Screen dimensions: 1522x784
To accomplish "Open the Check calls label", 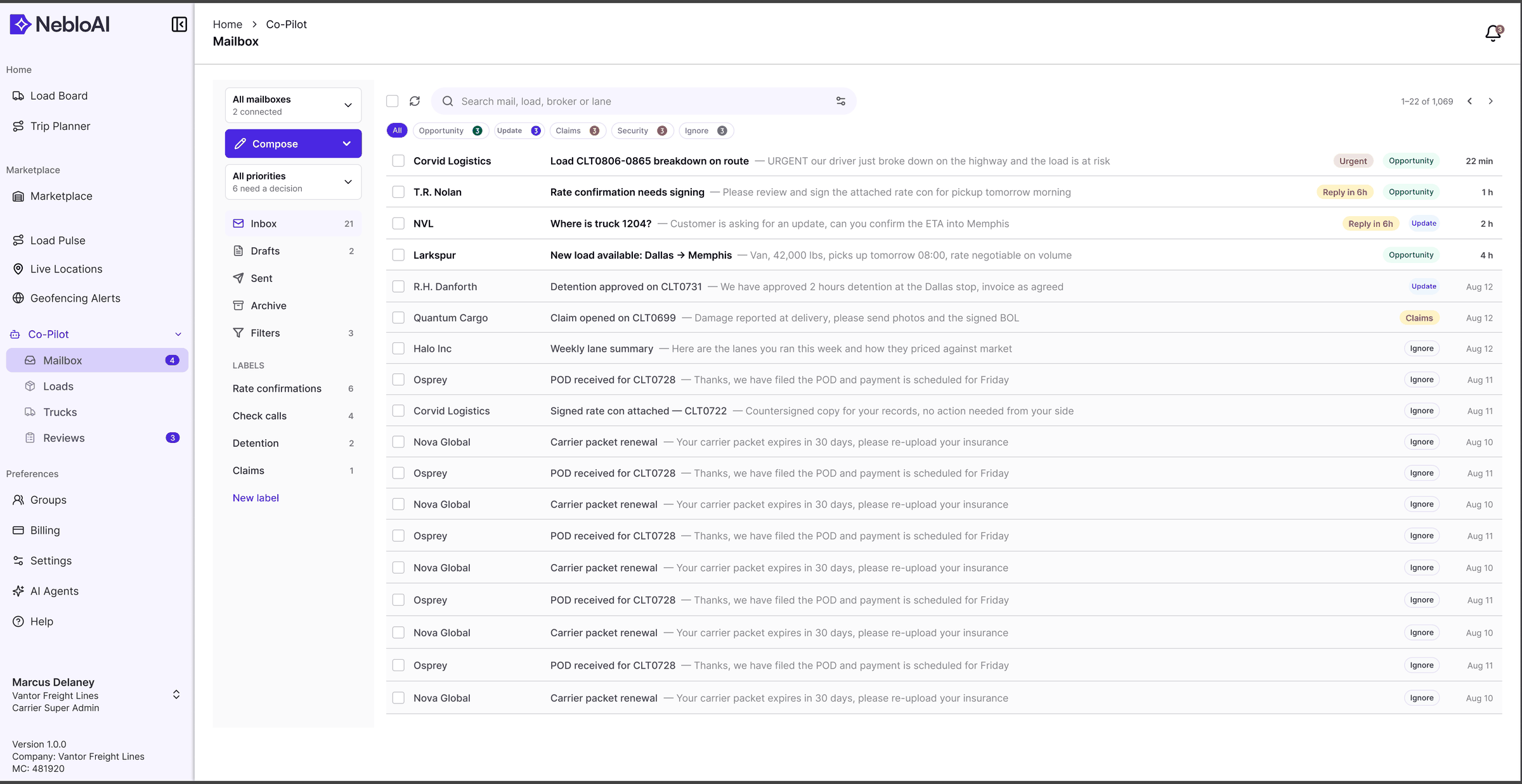I will 293,416.
